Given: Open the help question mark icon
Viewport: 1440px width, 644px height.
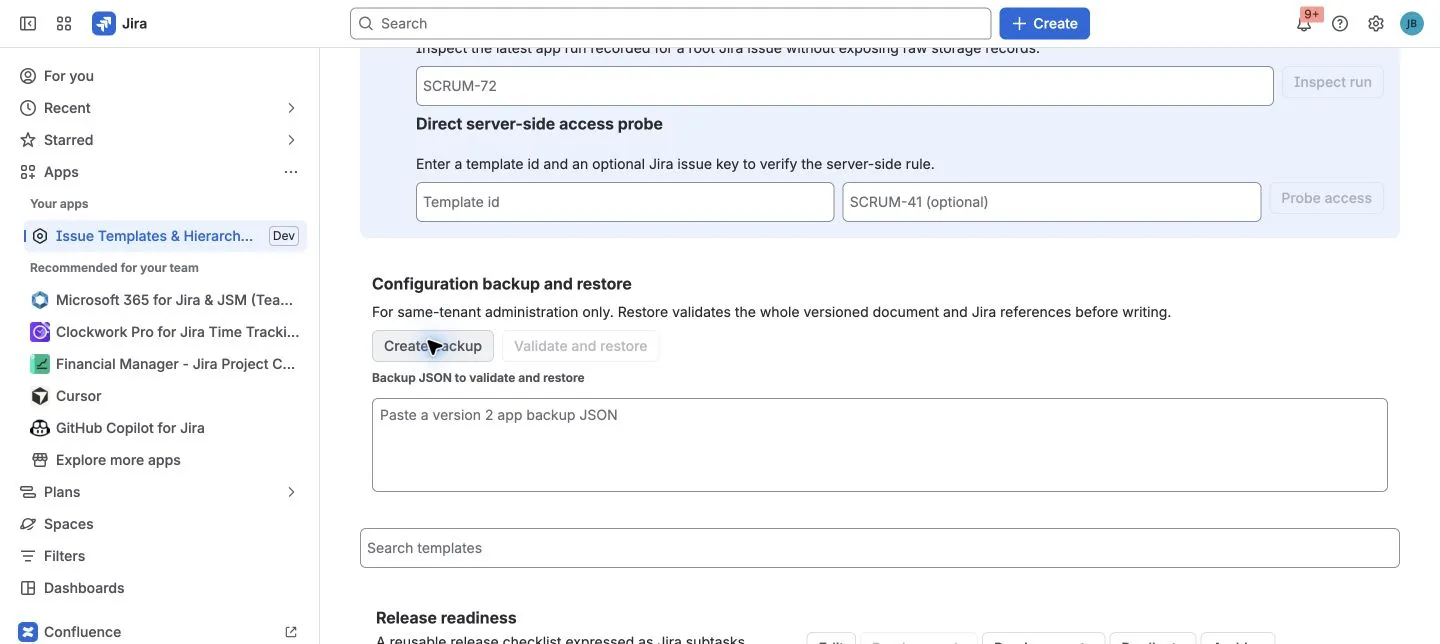Looking at the screenshot, I should (x=1340, y=23).
